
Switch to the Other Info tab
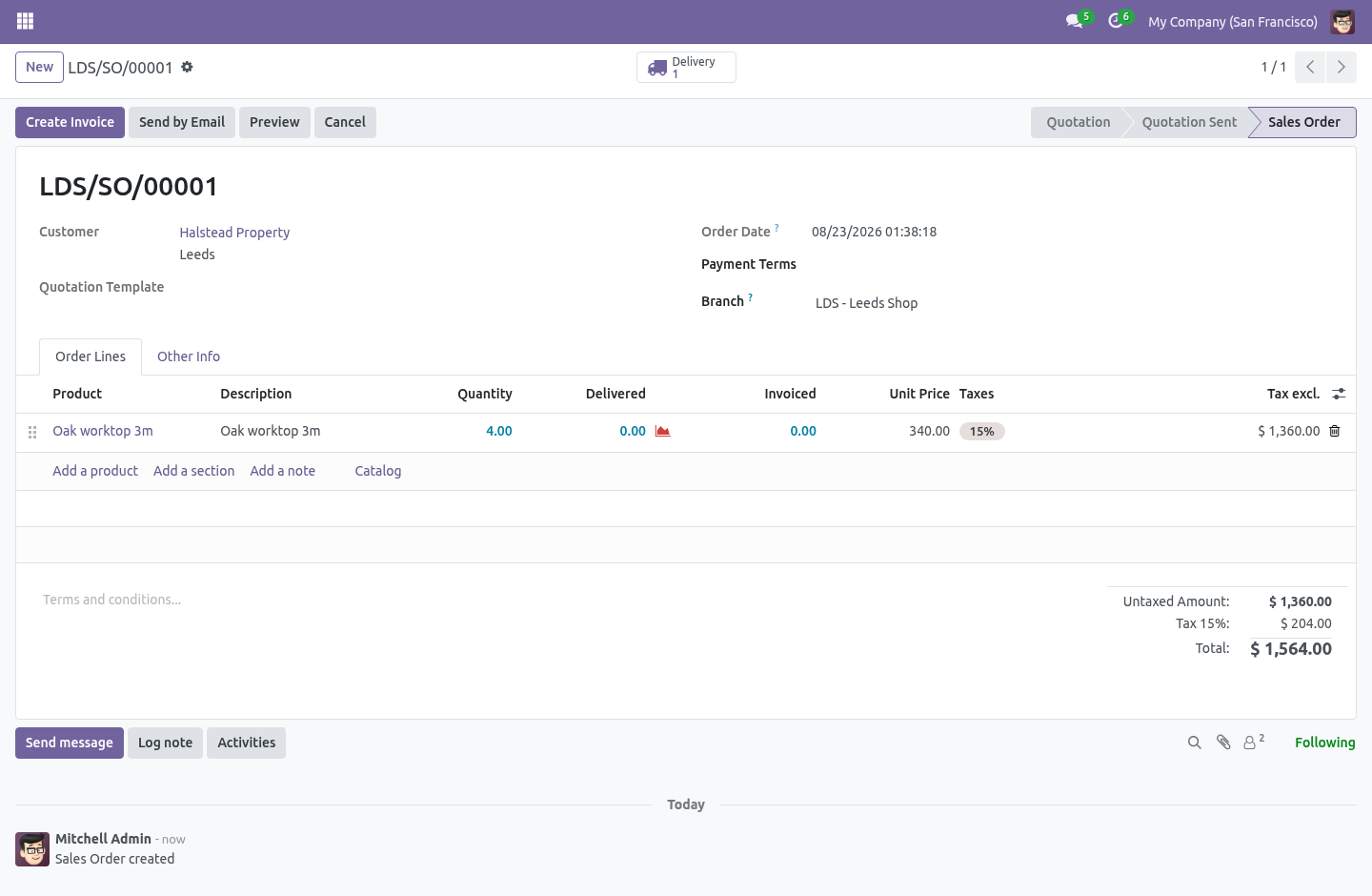(189, 356)
